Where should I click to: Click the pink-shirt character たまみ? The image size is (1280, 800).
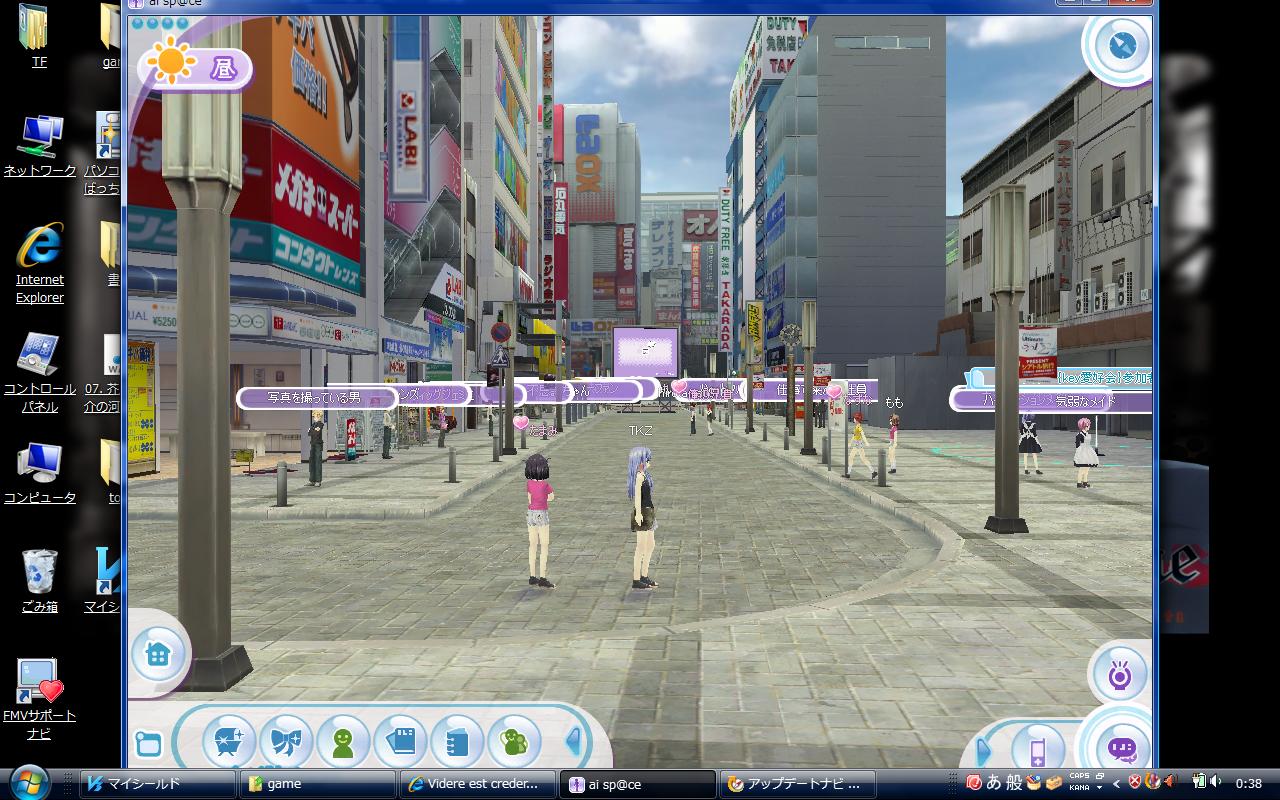pos(540,518)
